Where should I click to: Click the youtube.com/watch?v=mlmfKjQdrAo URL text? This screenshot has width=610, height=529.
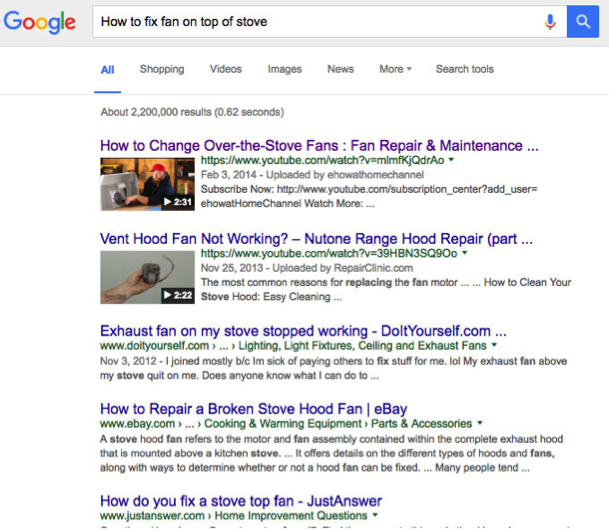322,160
